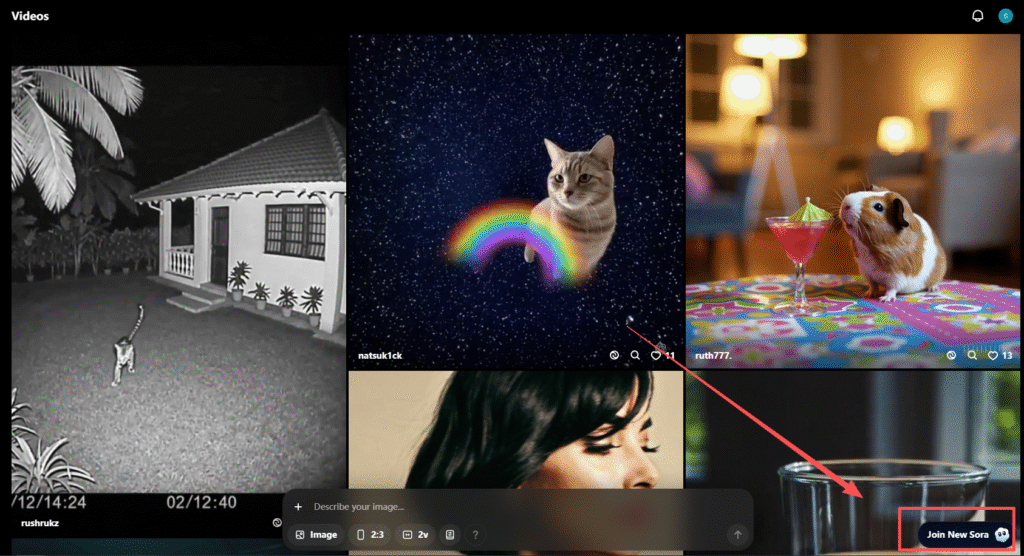
Task: Open the user profile link ruth777.
Action: click(x=711, y=355)
